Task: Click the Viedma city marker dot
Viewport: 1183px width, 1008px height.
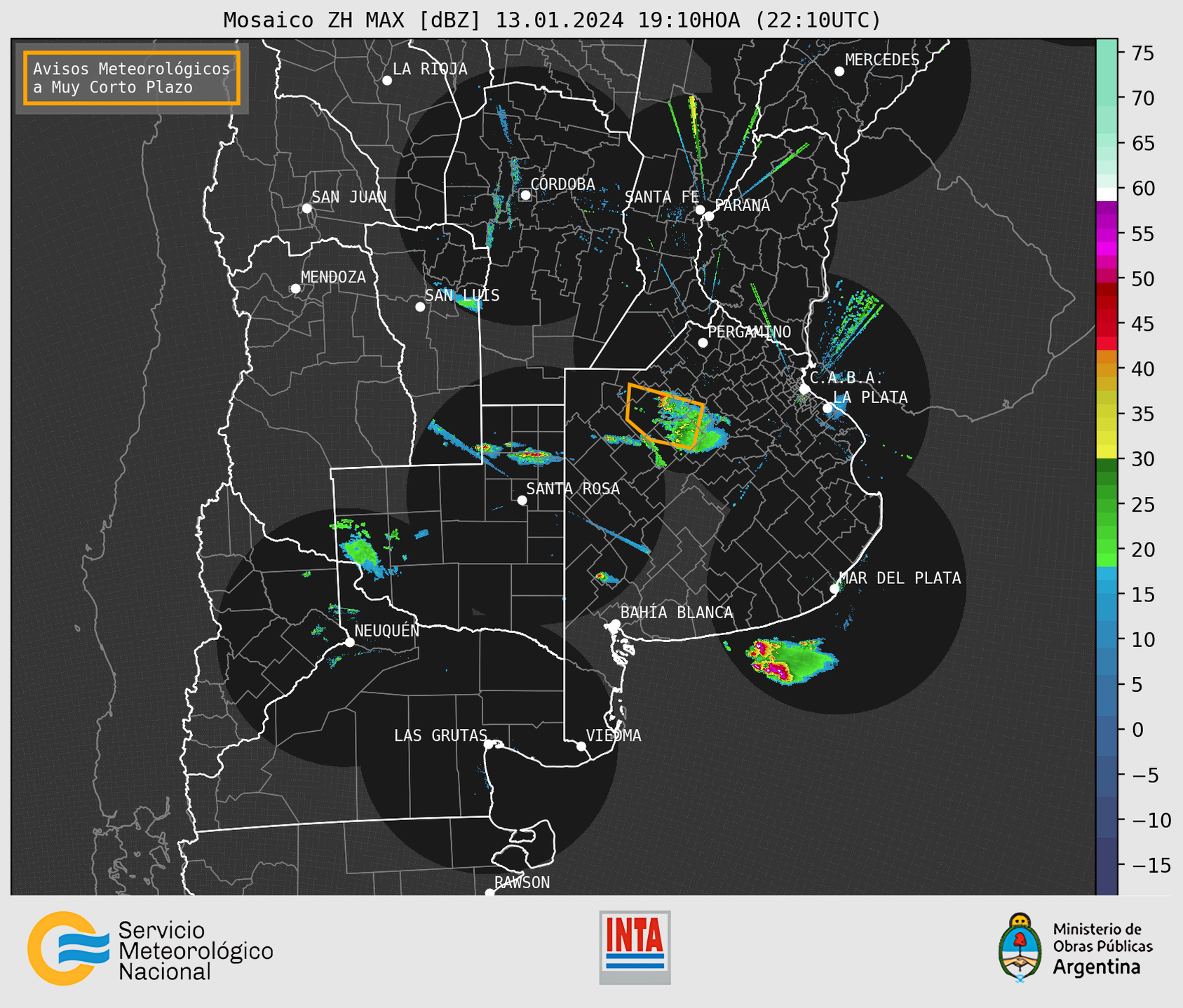Action: pos(581,746)
